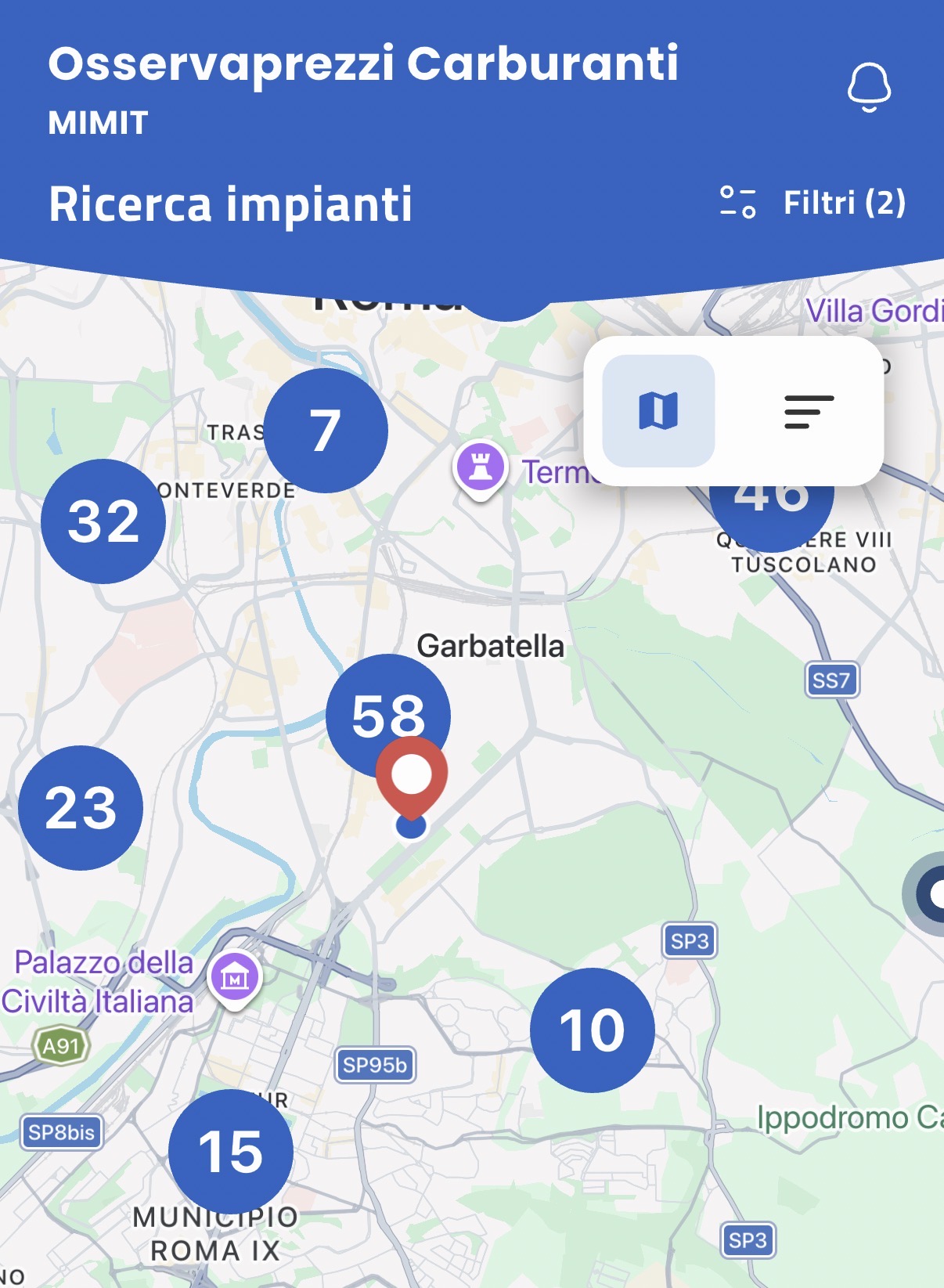Tap the cluster marker showing 15
944x1288 pixels.
click(x=231, y=1151)
